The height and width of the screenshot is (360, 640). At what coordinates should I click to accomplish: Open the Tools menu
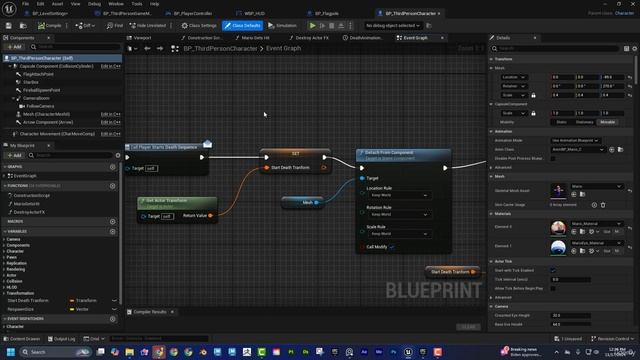(137, 4)
